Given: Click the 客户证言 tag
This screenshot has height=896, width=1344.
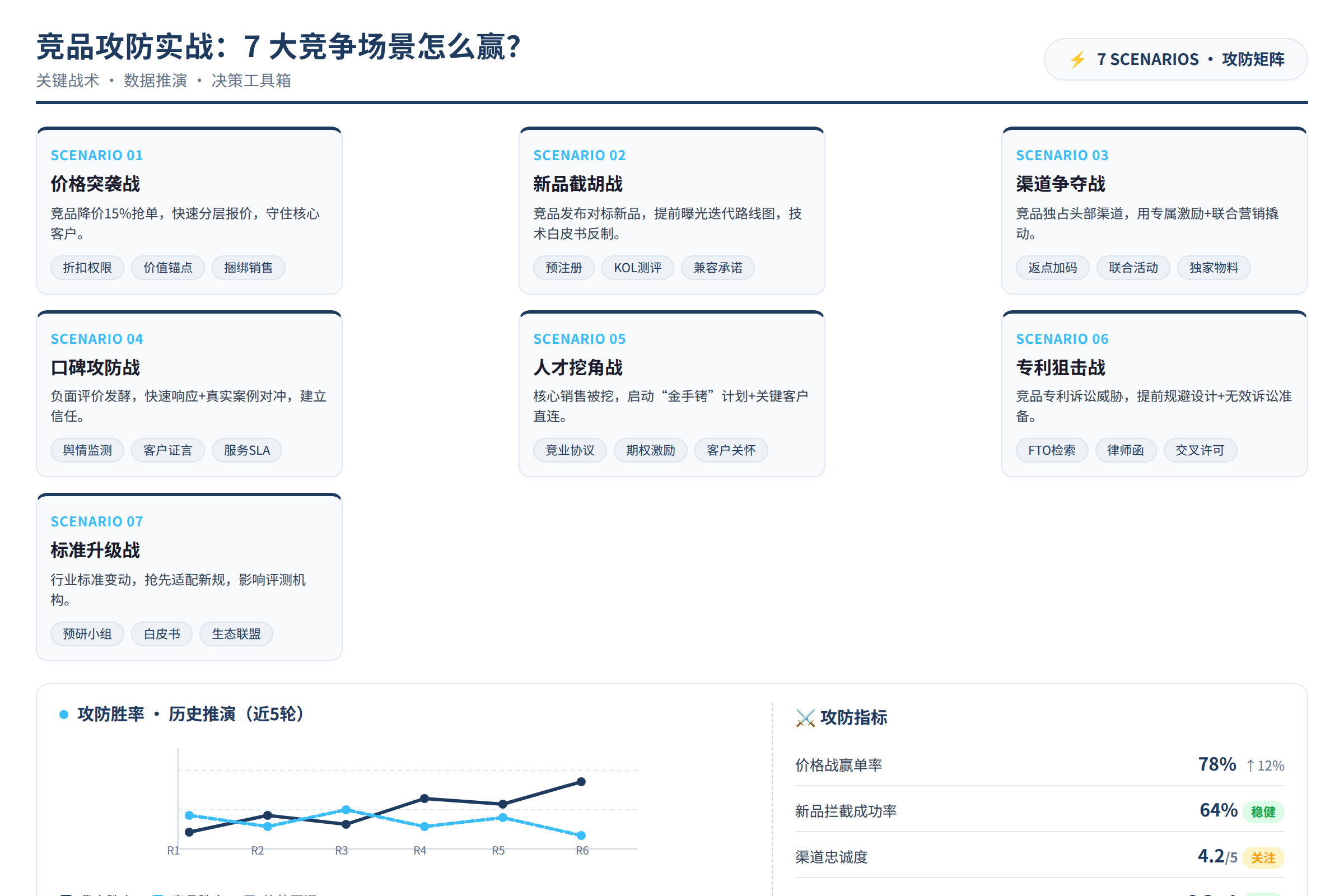Looking at the screenshot, I should point(168,450).
